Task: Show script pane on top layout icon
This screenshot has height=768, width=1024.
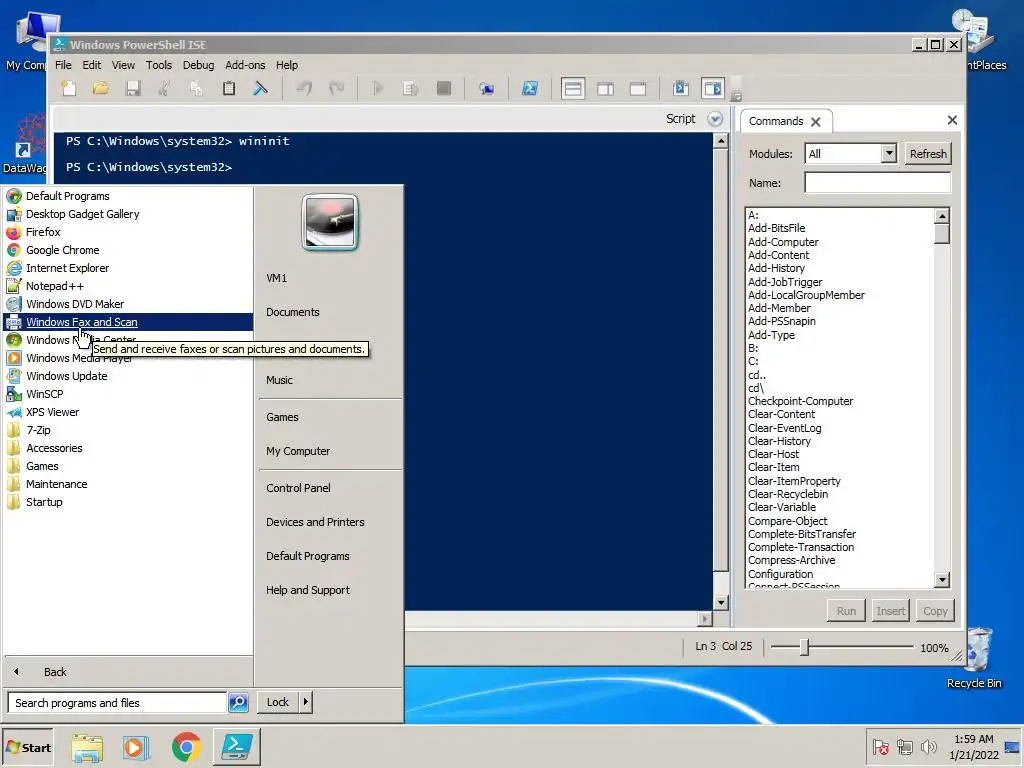Action: 573,89
